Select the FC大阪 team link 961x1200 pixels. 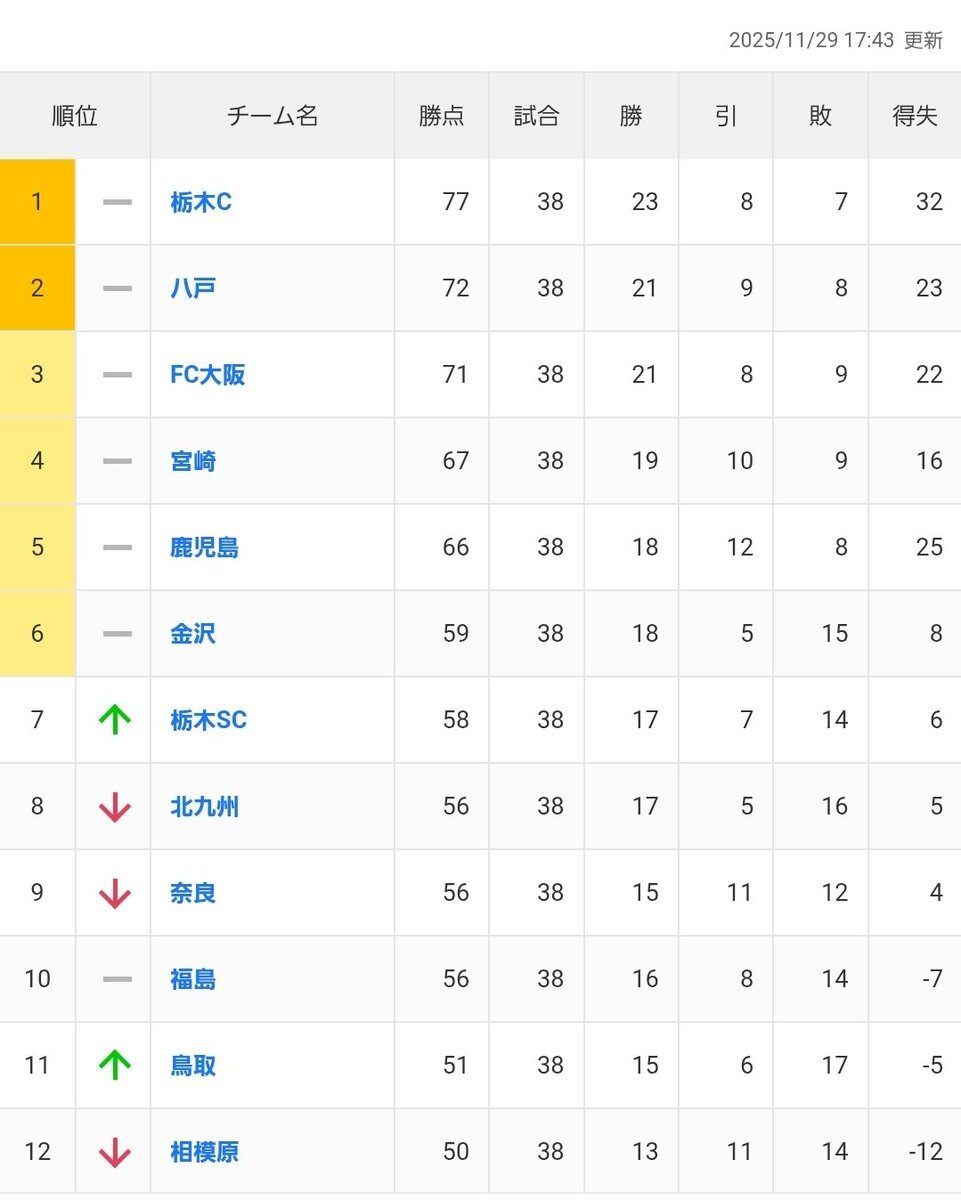208,375
